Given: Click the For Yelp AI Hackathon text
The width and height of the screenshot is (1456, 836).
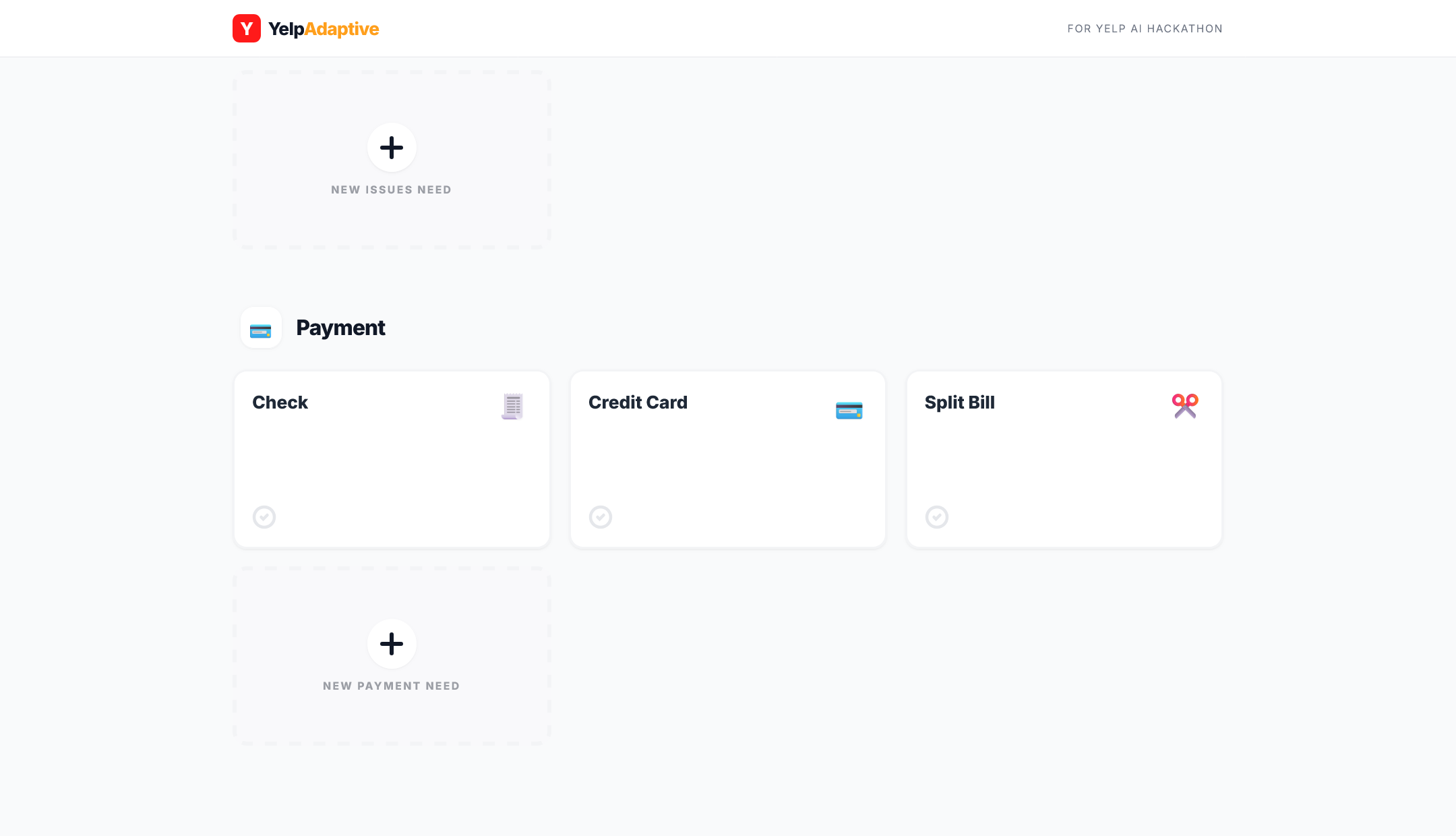Looking at the screenshot, I should click(x=1145, y=28).
